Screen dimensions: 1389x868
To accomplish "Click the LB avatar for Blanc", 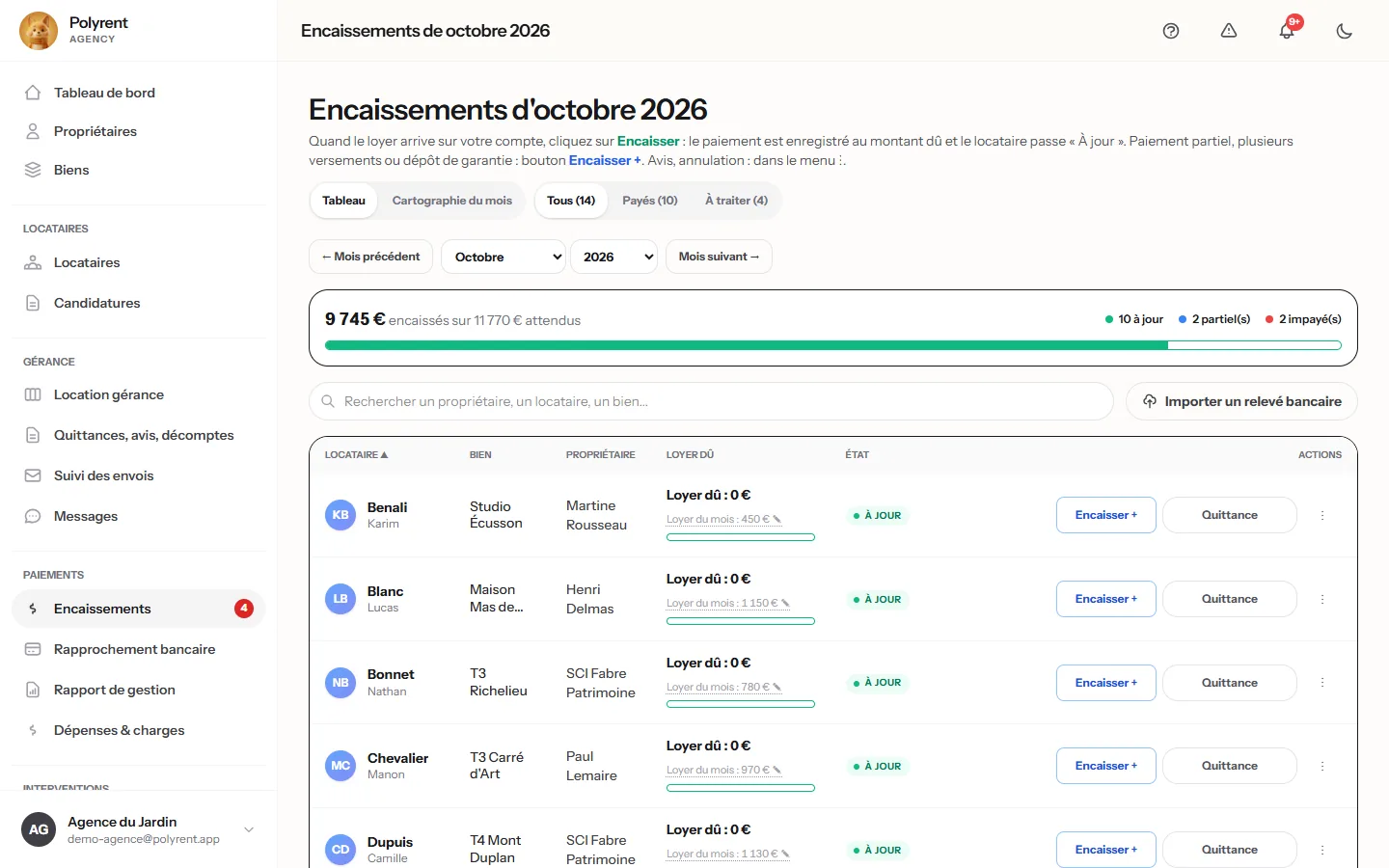I will pos(340,599).
